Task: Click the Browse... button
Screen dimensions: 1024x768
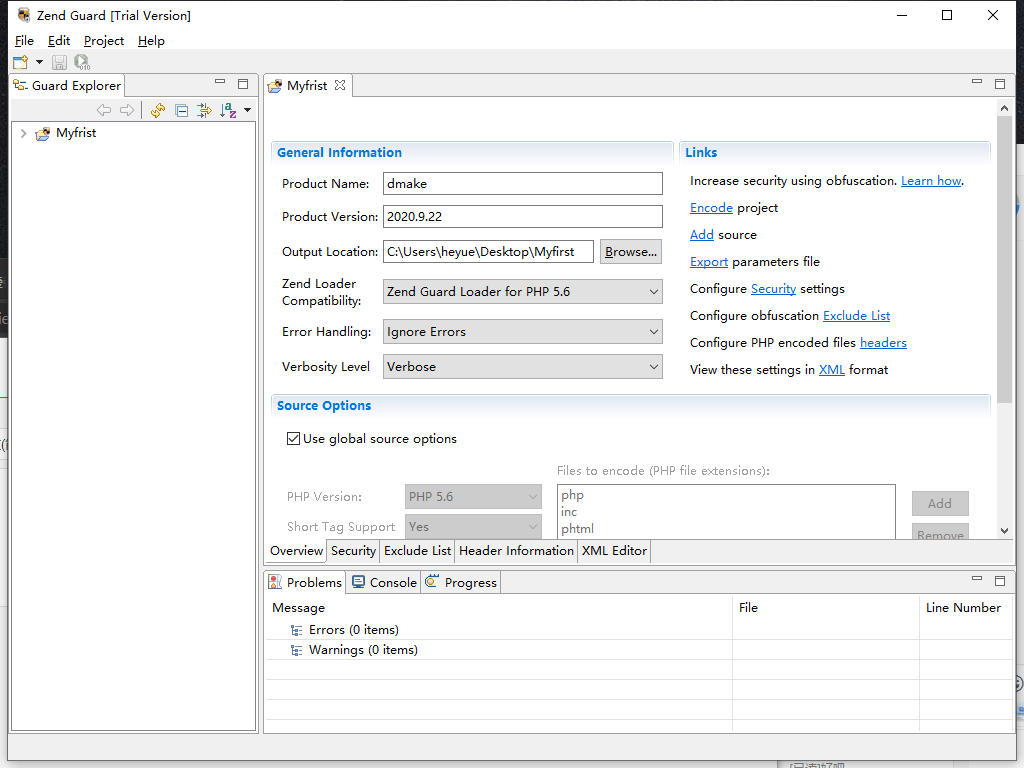Action: coord(631,251)
